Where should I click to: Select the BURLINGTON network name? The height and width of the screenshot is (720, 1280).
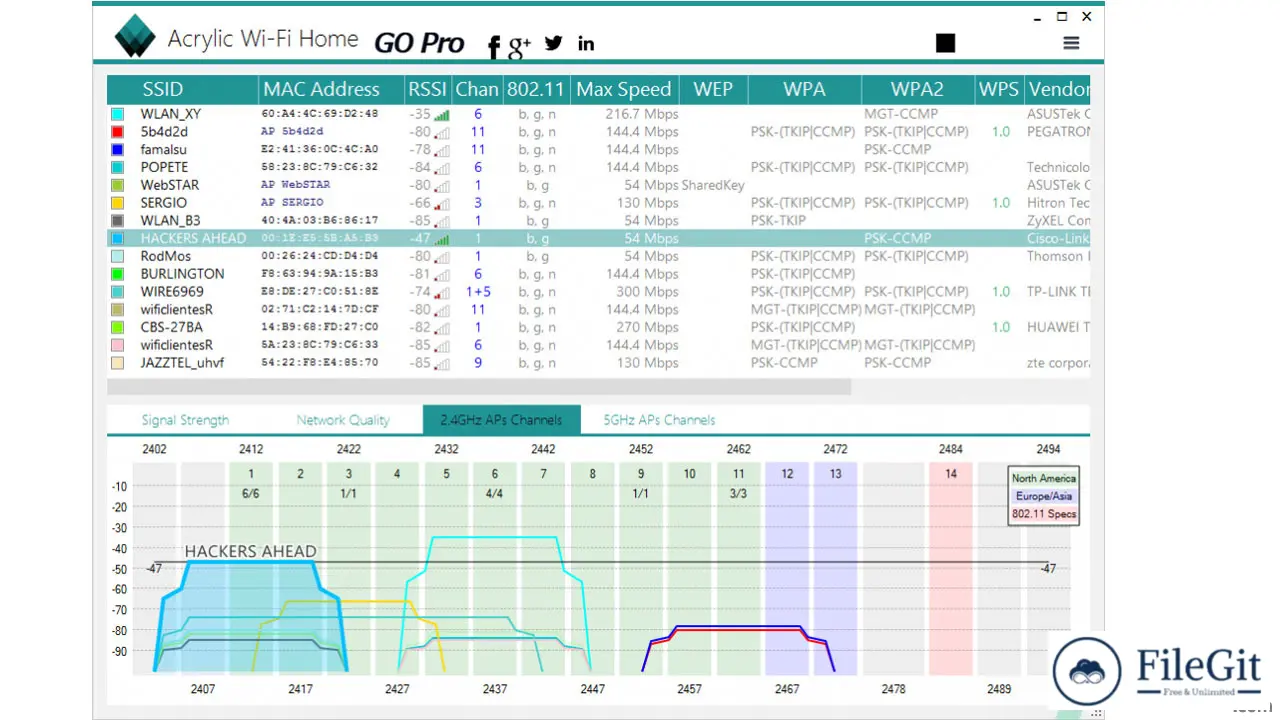click(182, 274)
